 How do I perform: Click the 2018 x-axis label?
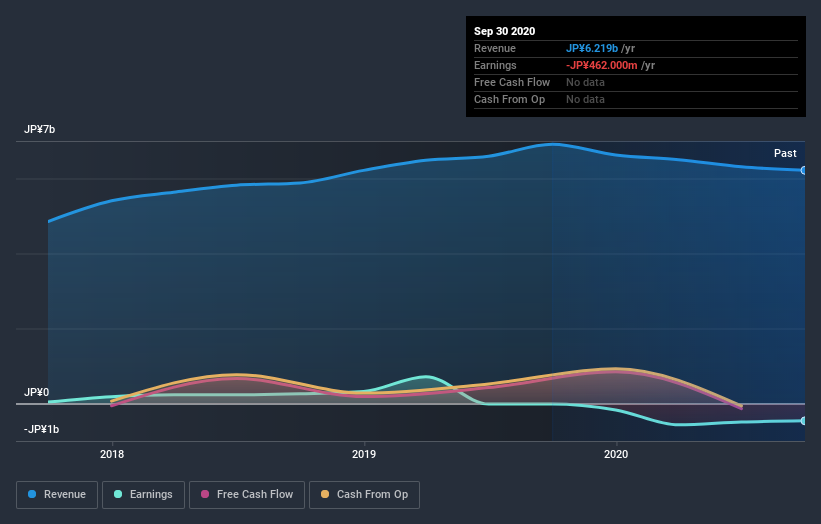click(112, 454)
